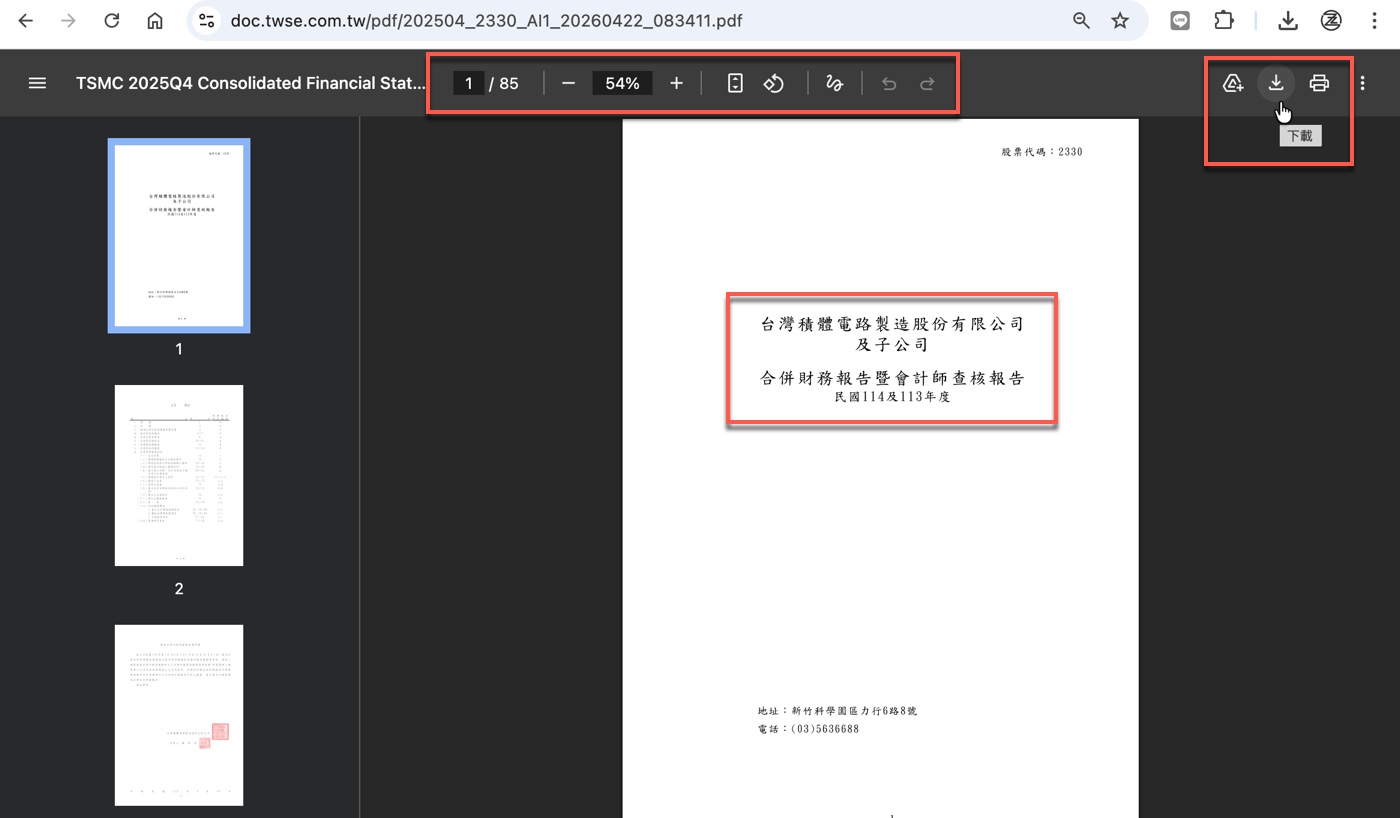The image size is (1400, 818).
Task: Open page 2 from its thumbnail
Action: [x=179, y=475]
